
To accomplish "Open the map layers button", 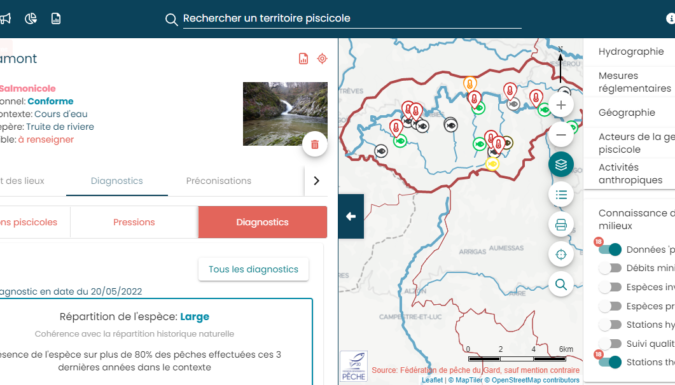I will (x=561, y=165).
